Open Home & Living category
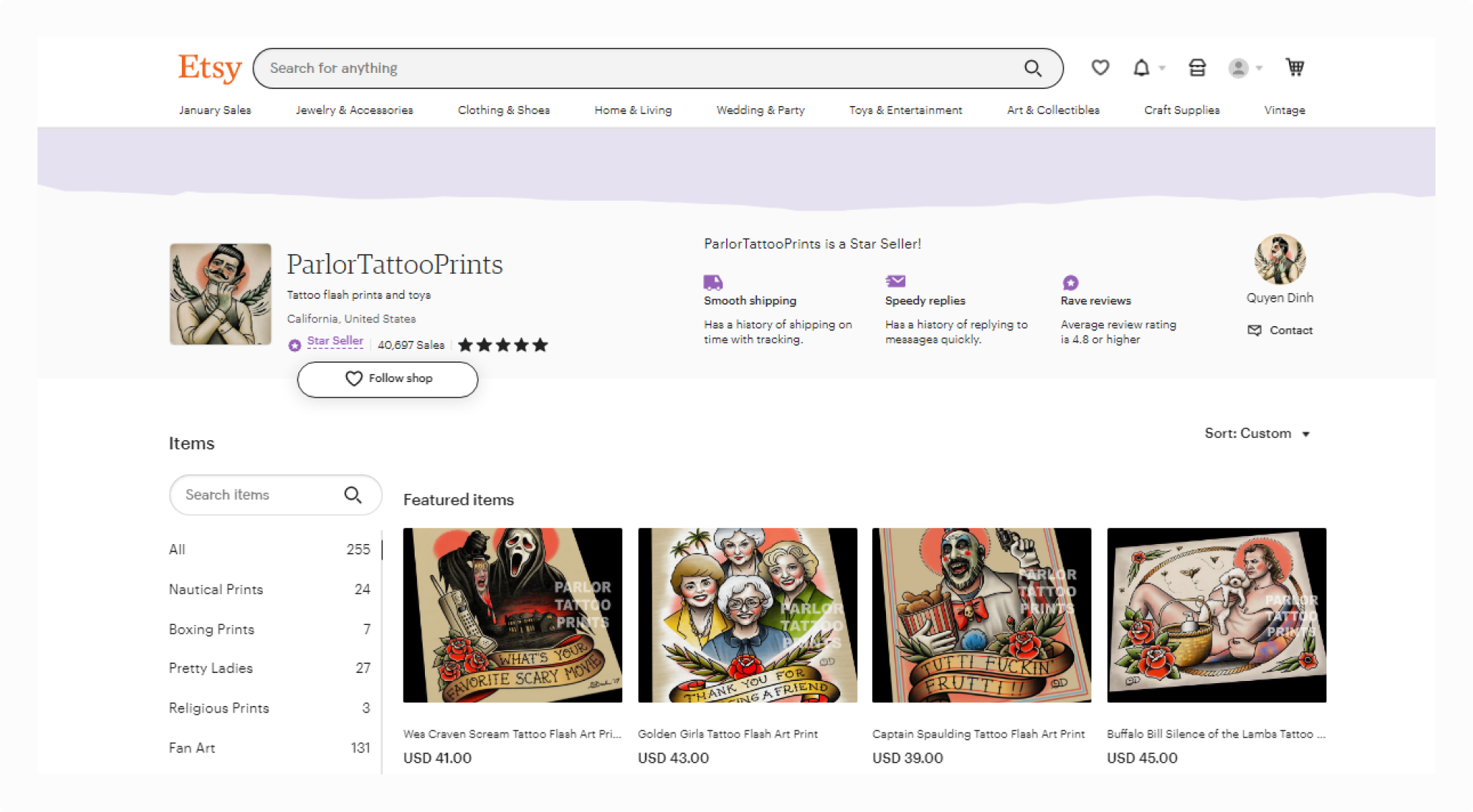1473x812 pixels. pos(633,110)
